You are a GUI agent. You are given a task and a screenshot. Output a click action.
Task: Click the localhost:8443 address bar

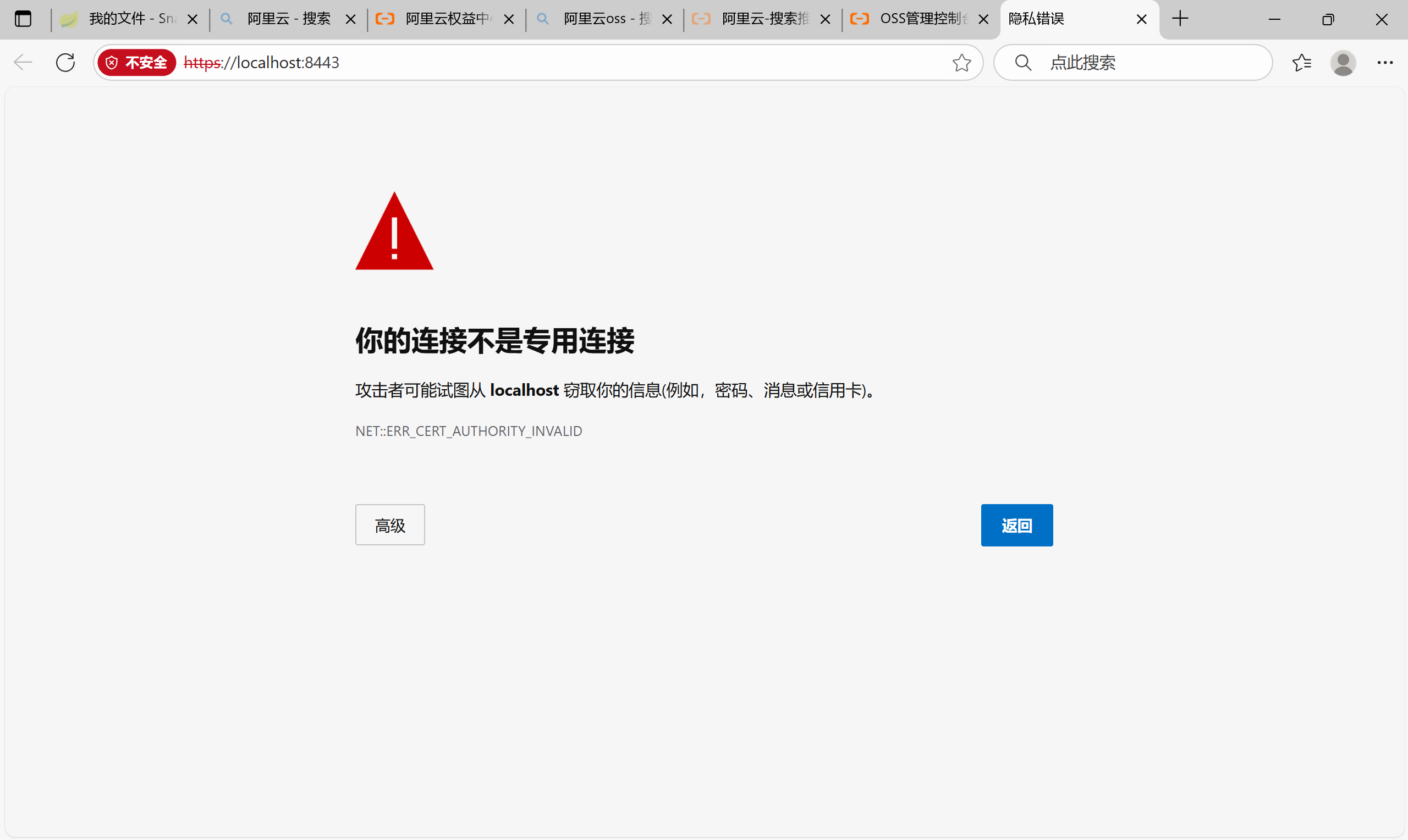point(509,62)
